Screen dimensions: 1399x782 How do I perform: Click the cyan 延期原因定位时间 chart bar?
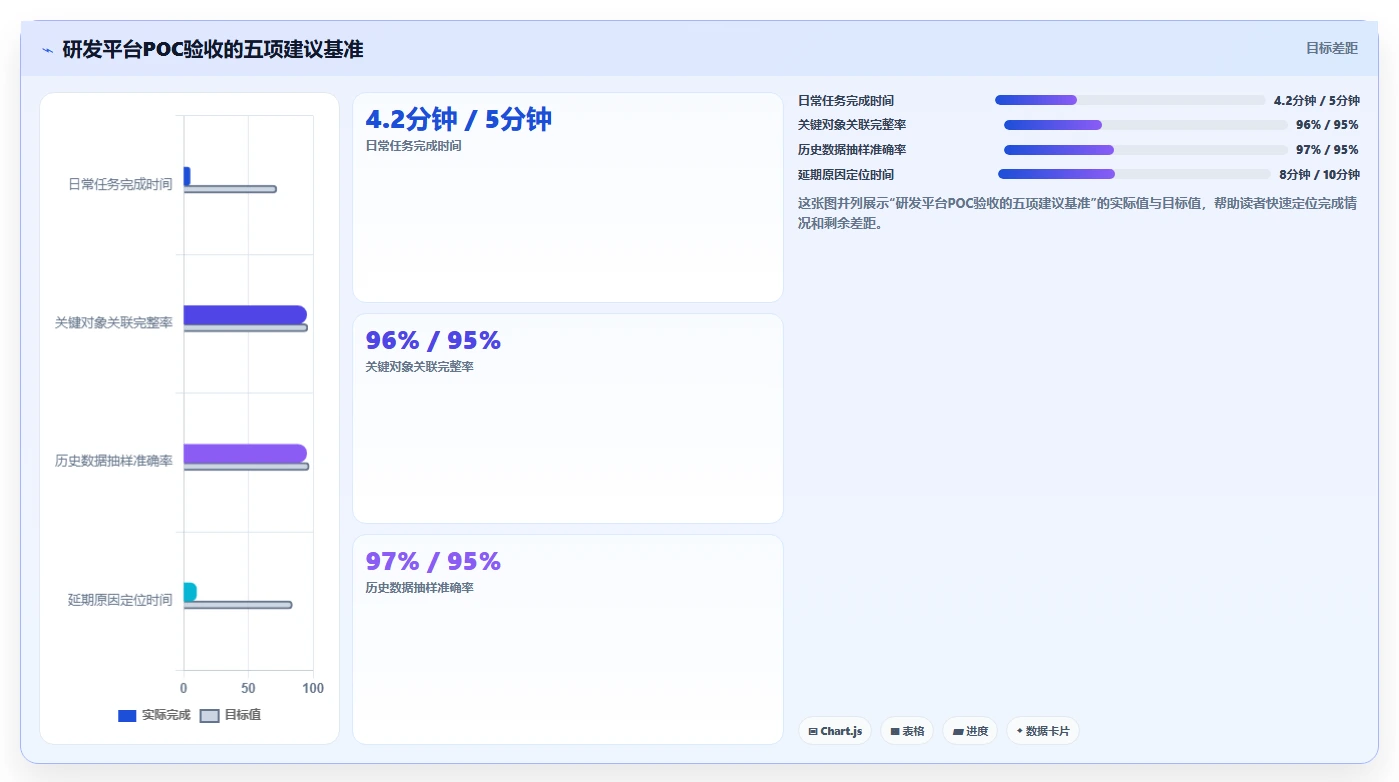click(190, 592)
